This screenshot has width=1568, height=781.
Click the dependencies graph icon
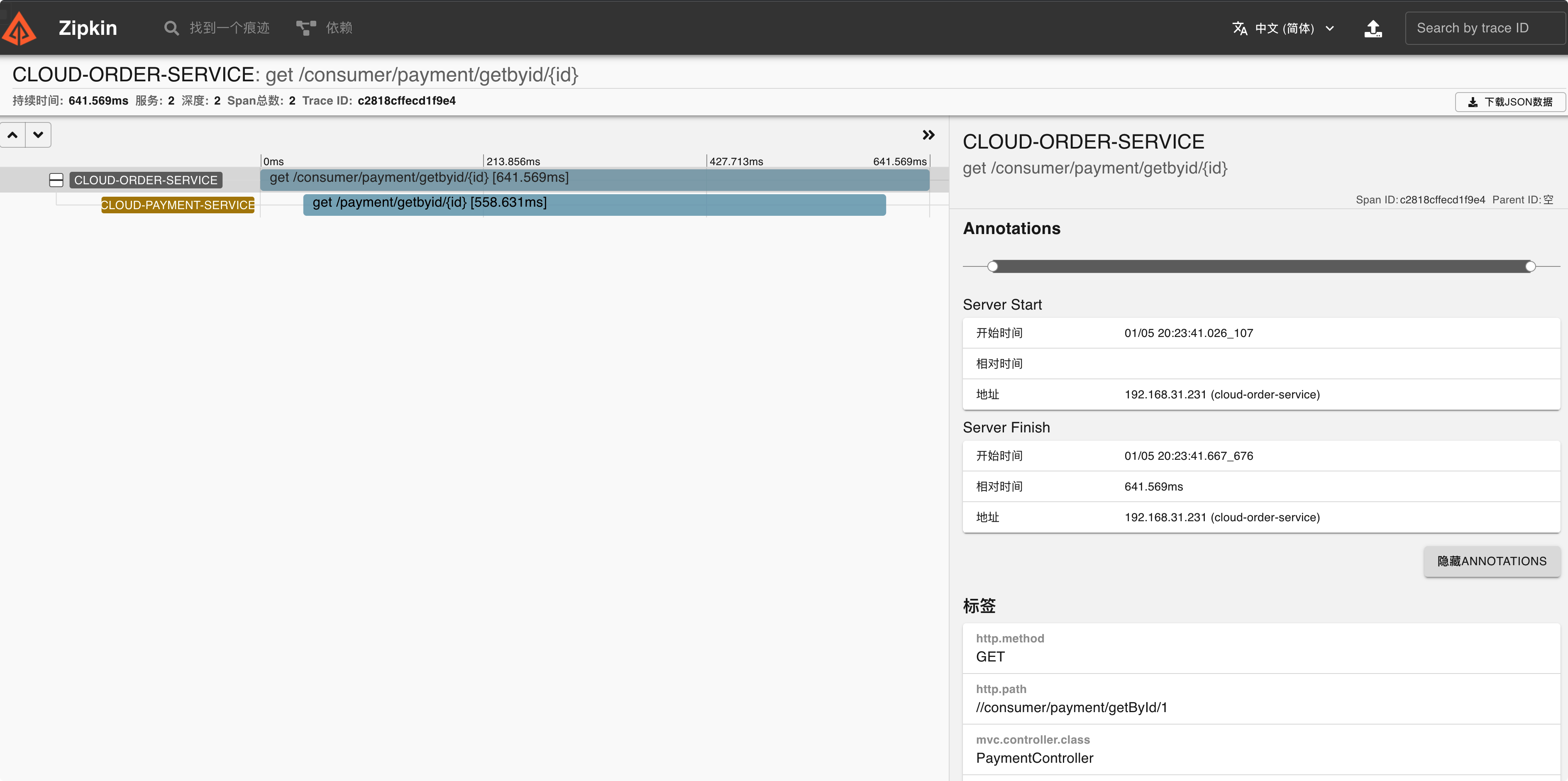coord(305,28)
